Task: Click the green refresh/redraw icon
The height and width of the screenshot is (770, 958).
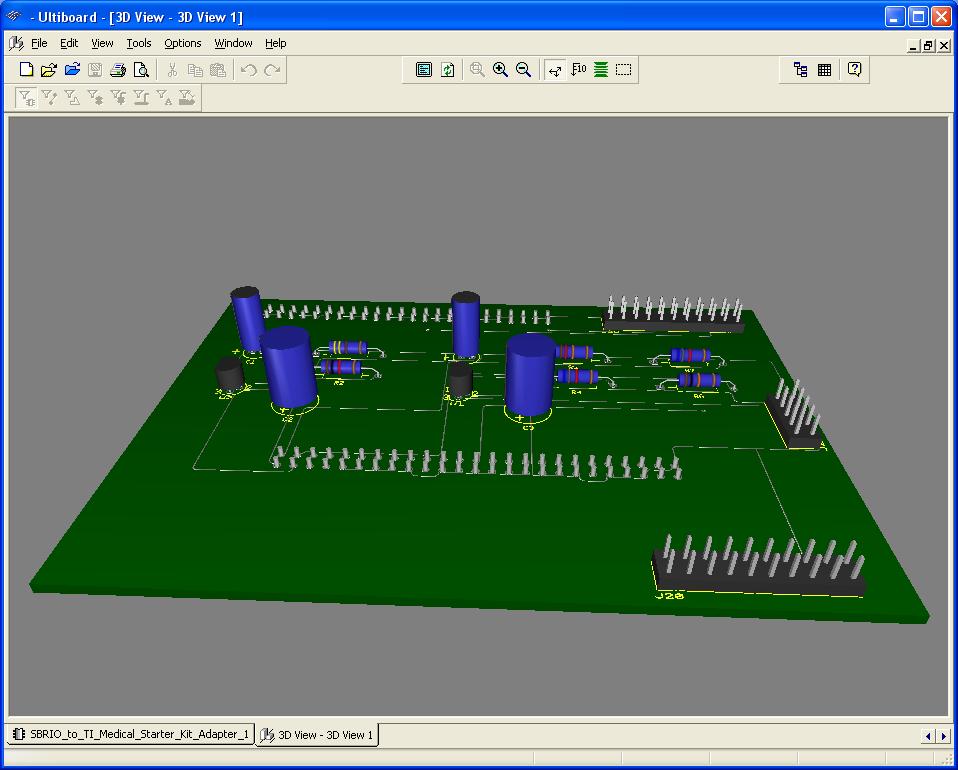Action: pos(447,70)
